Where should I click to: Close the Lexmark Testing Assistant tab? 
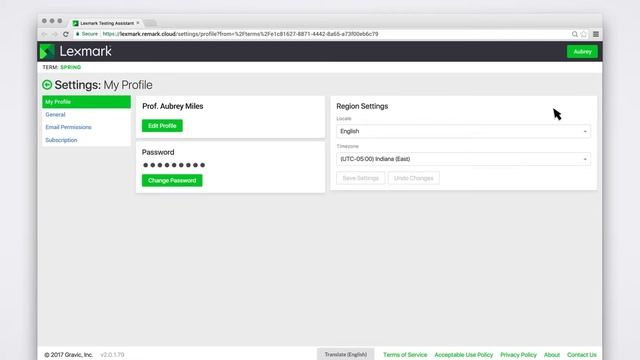[x=138, y=23]
